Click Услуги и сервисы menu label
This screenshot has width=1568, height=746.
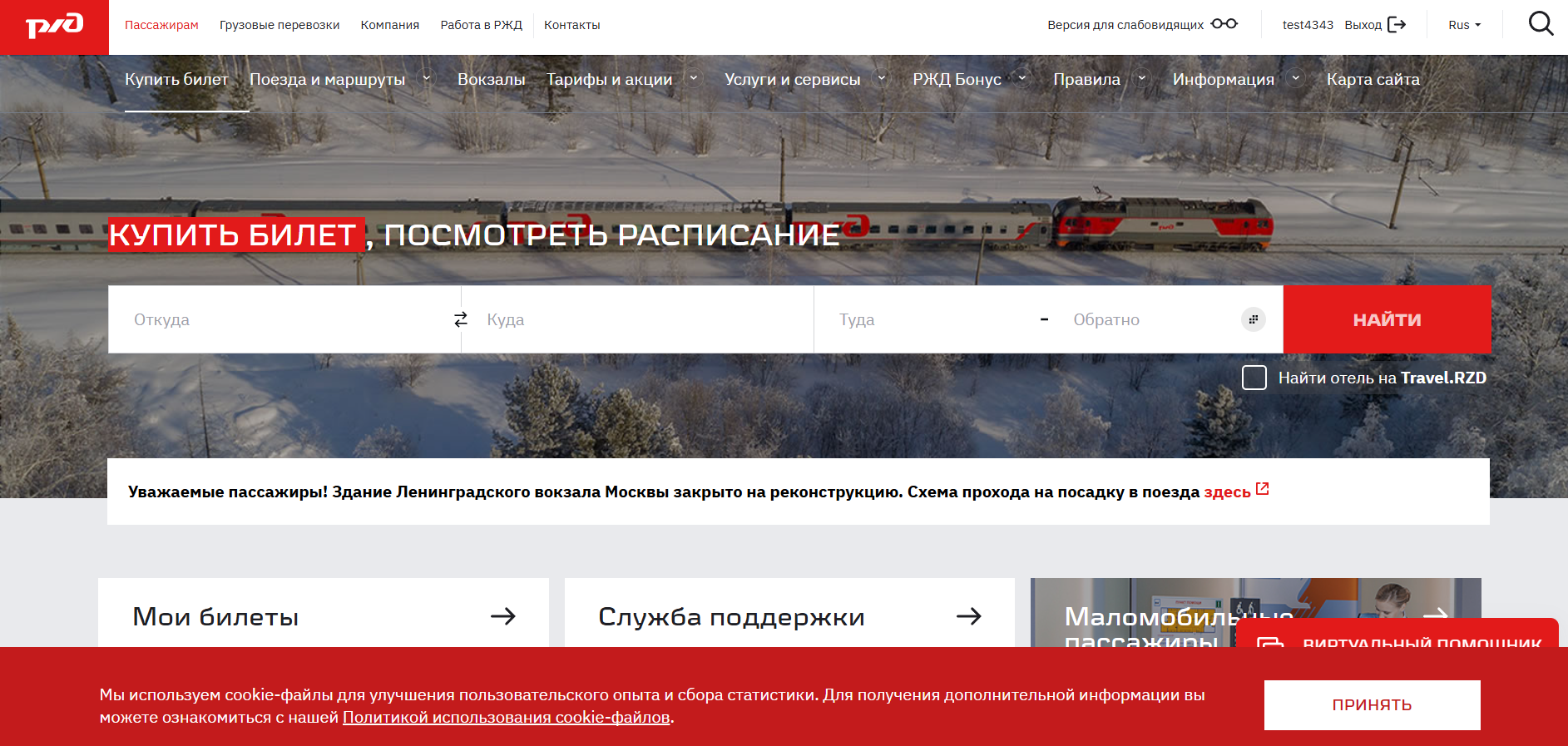tap(793, 79)
